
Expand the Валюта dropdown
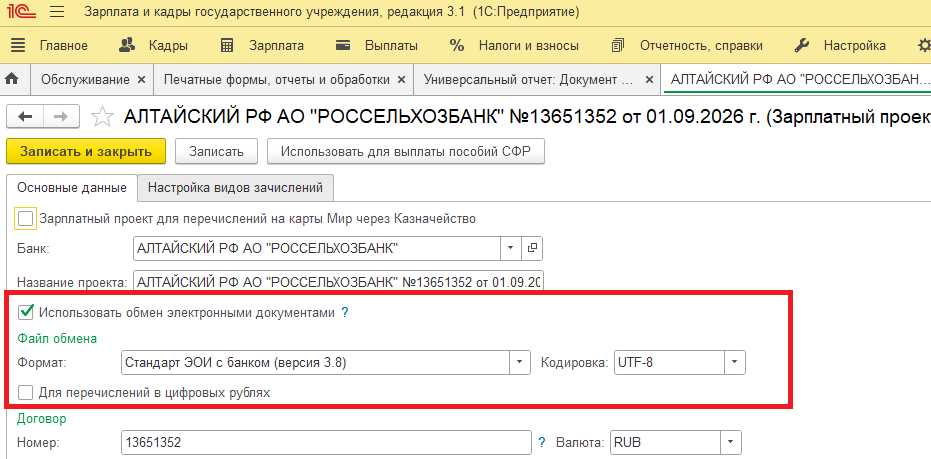731,442
